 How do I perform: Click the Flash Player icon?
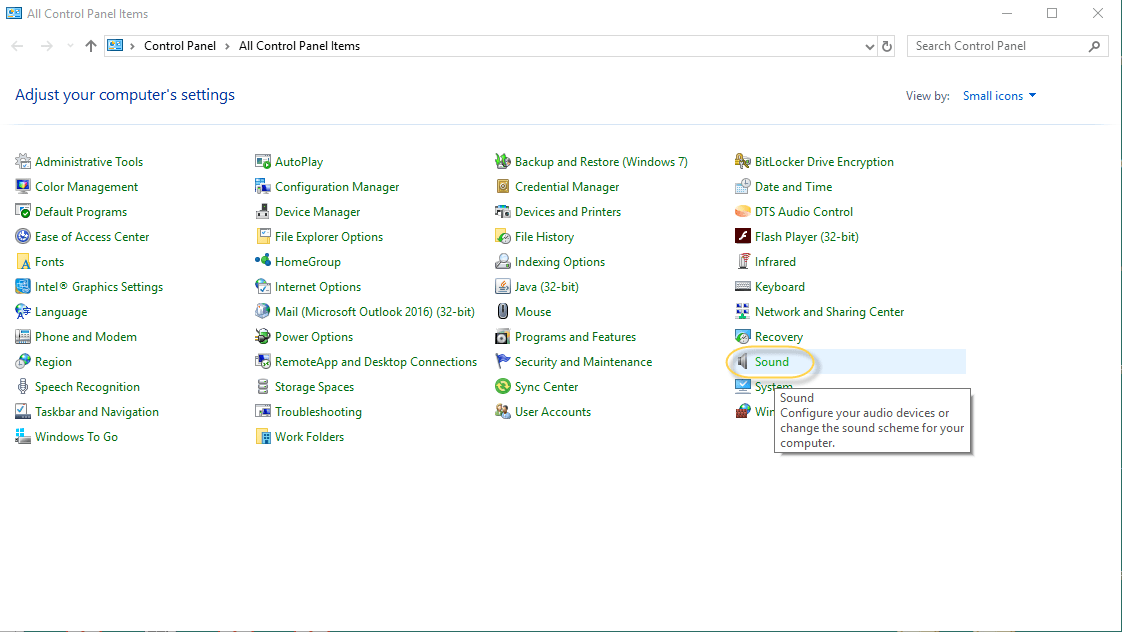743,236
